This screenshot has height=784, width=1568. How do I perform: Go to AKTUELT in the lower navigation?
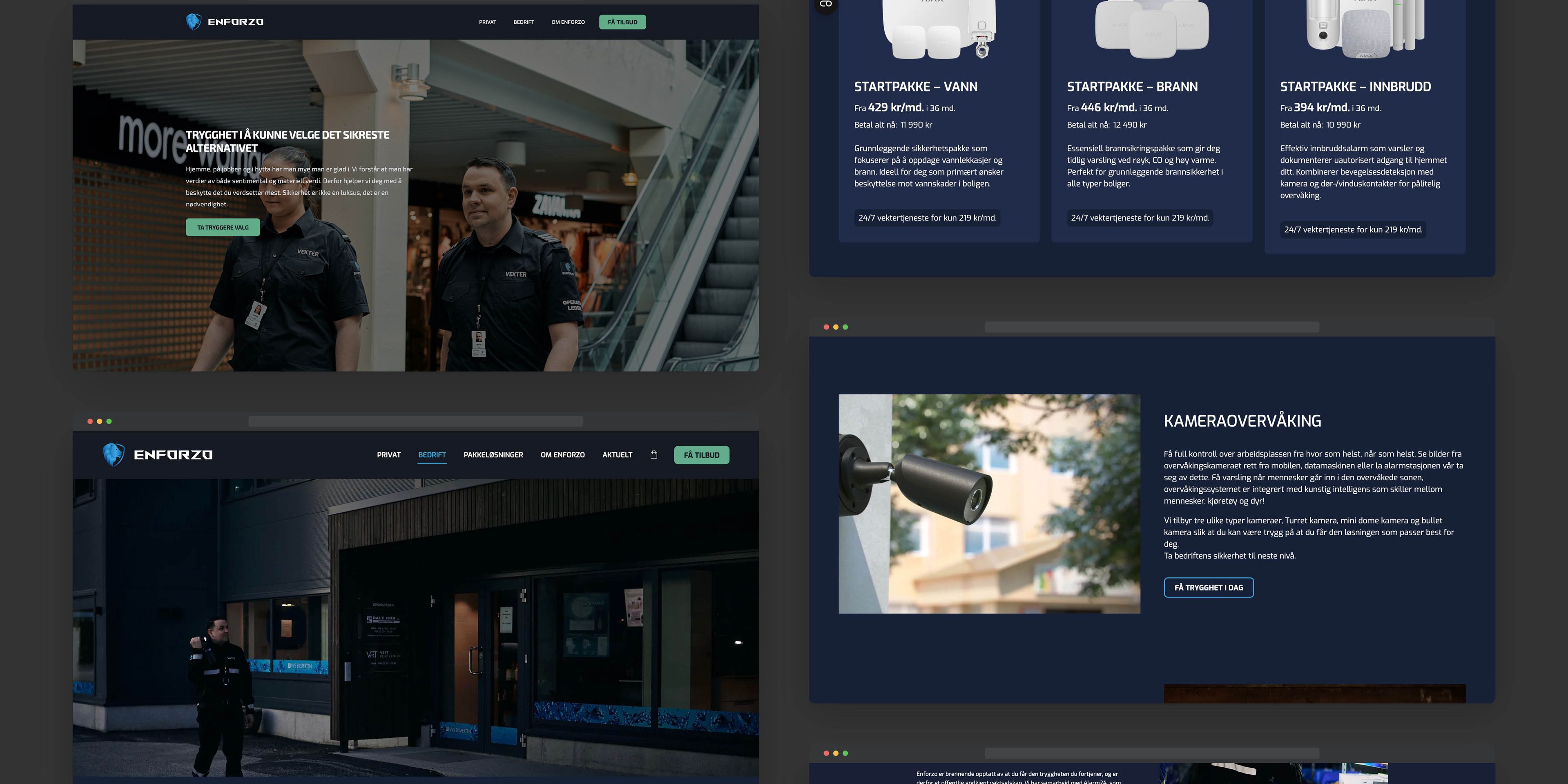[617, 455]
